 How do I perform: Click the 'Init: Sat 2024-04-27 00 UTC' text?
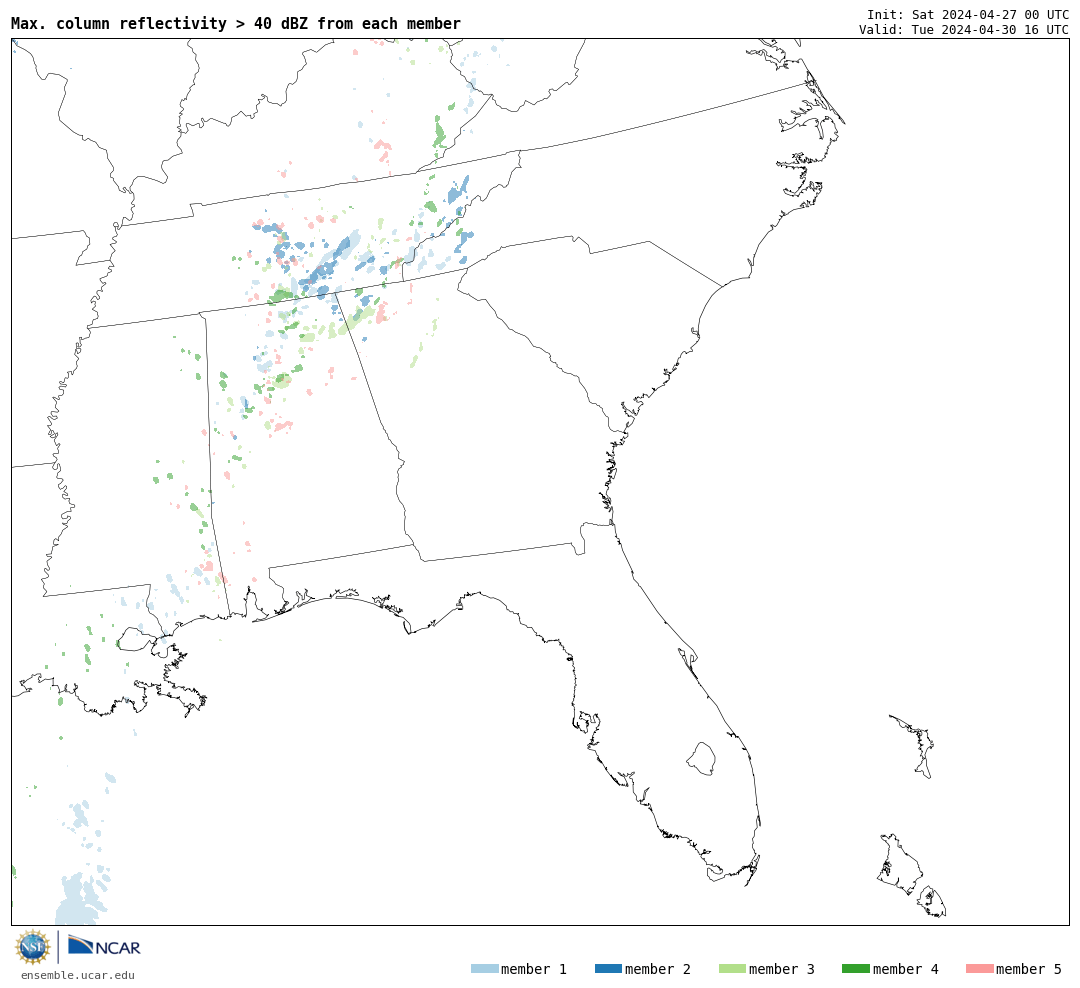[968, 14]
